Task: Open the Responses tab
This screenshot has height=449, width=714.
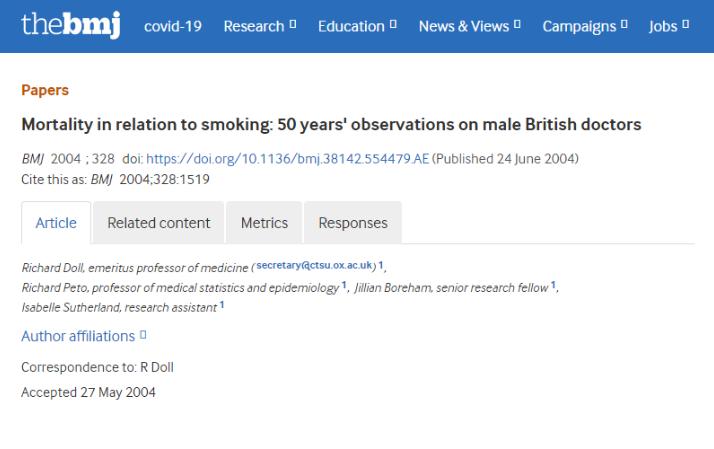Action: click(x=352, y=223)
